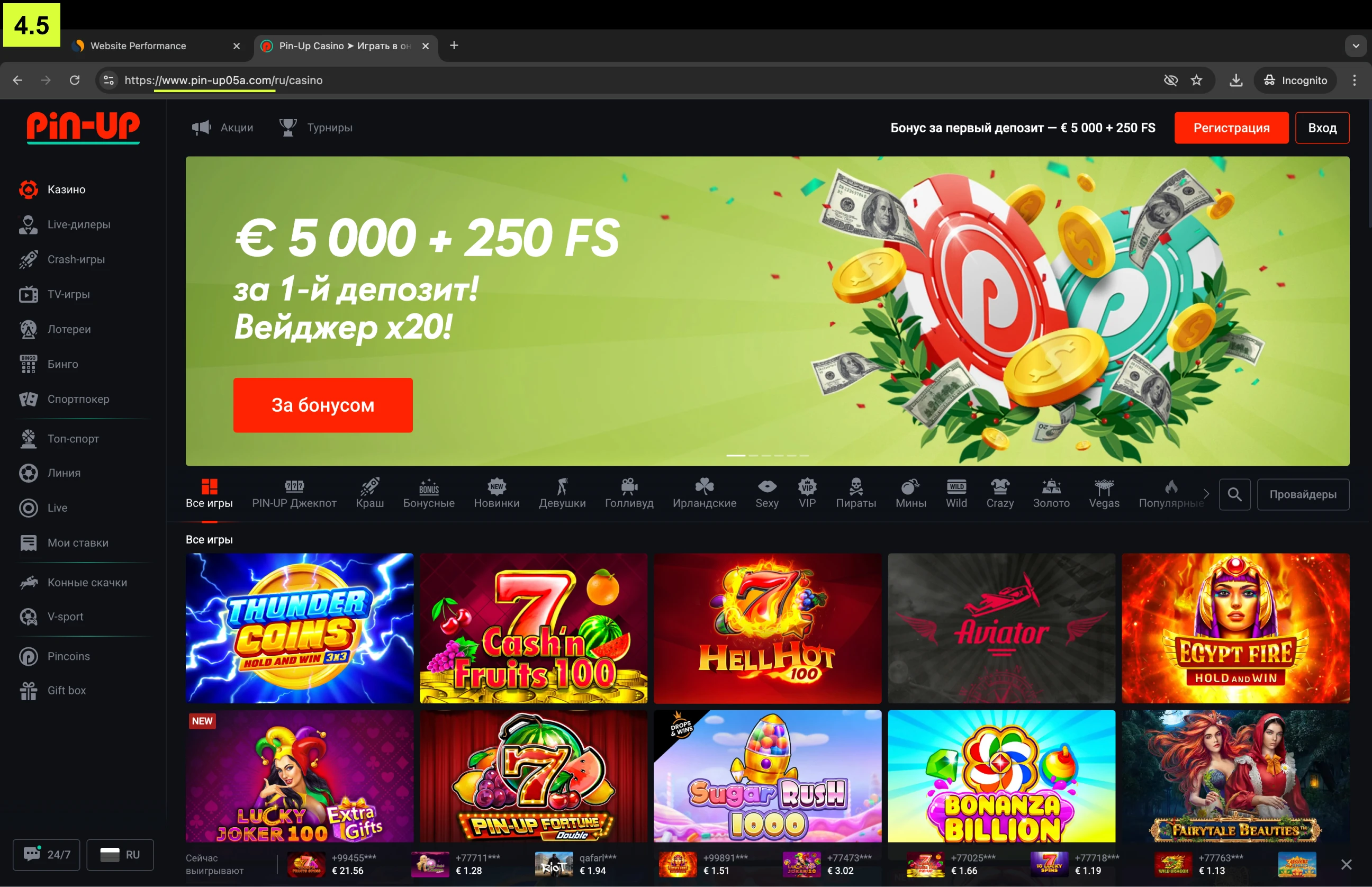The width and height of the screenshot is (1372, 887).
Task: Expand game categories with the right chevron
Action: tap(1206, 494)
